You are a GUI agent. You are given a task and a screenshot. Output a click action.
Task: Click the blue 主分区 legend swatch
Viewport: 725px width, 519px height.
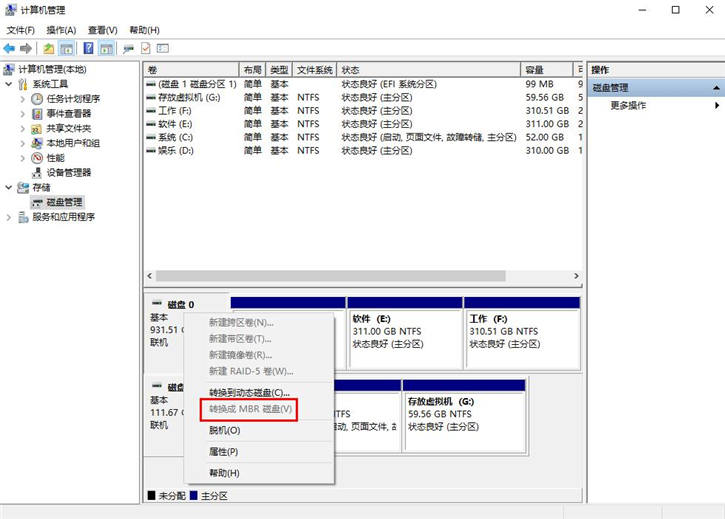click(194, 496)
